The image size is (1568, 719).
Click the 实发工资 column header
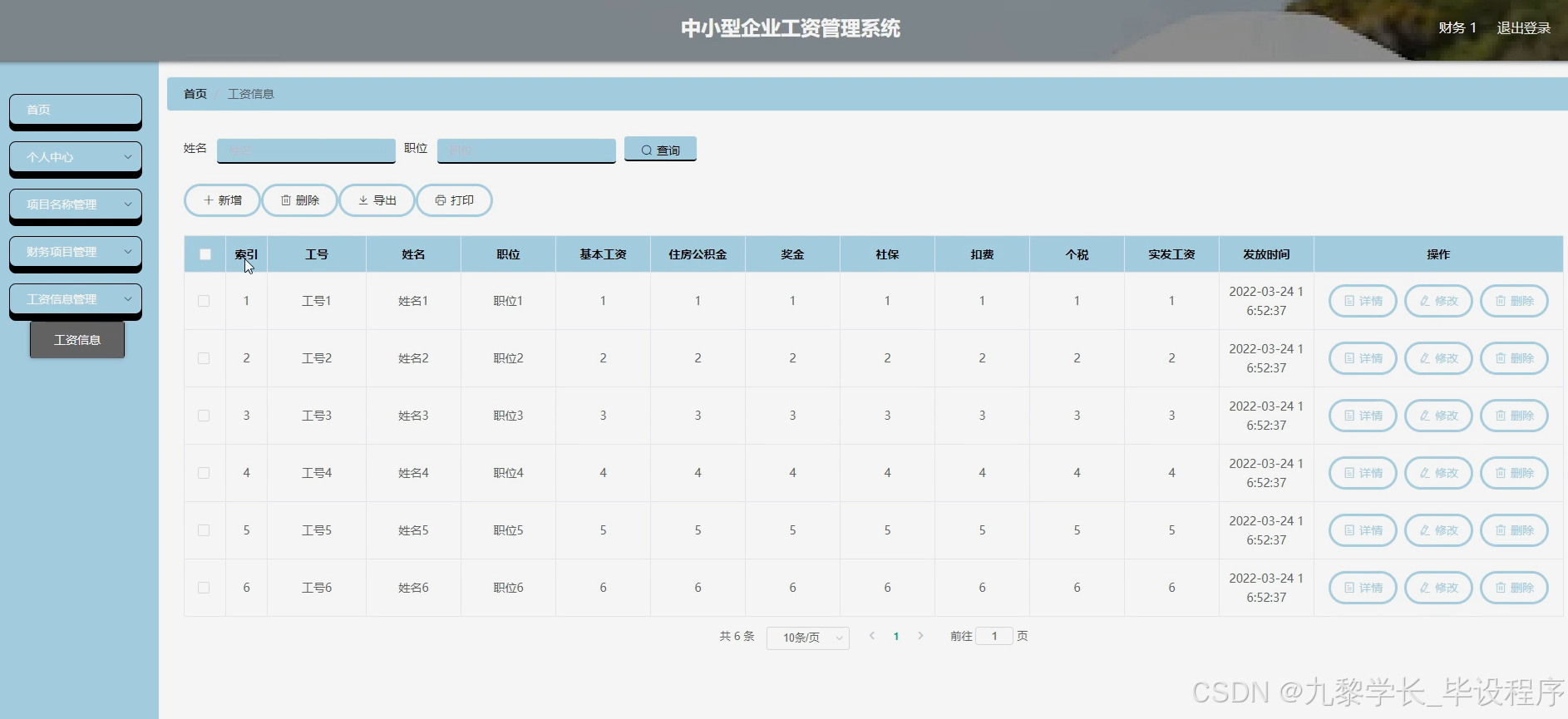(x=1171, y=254)
